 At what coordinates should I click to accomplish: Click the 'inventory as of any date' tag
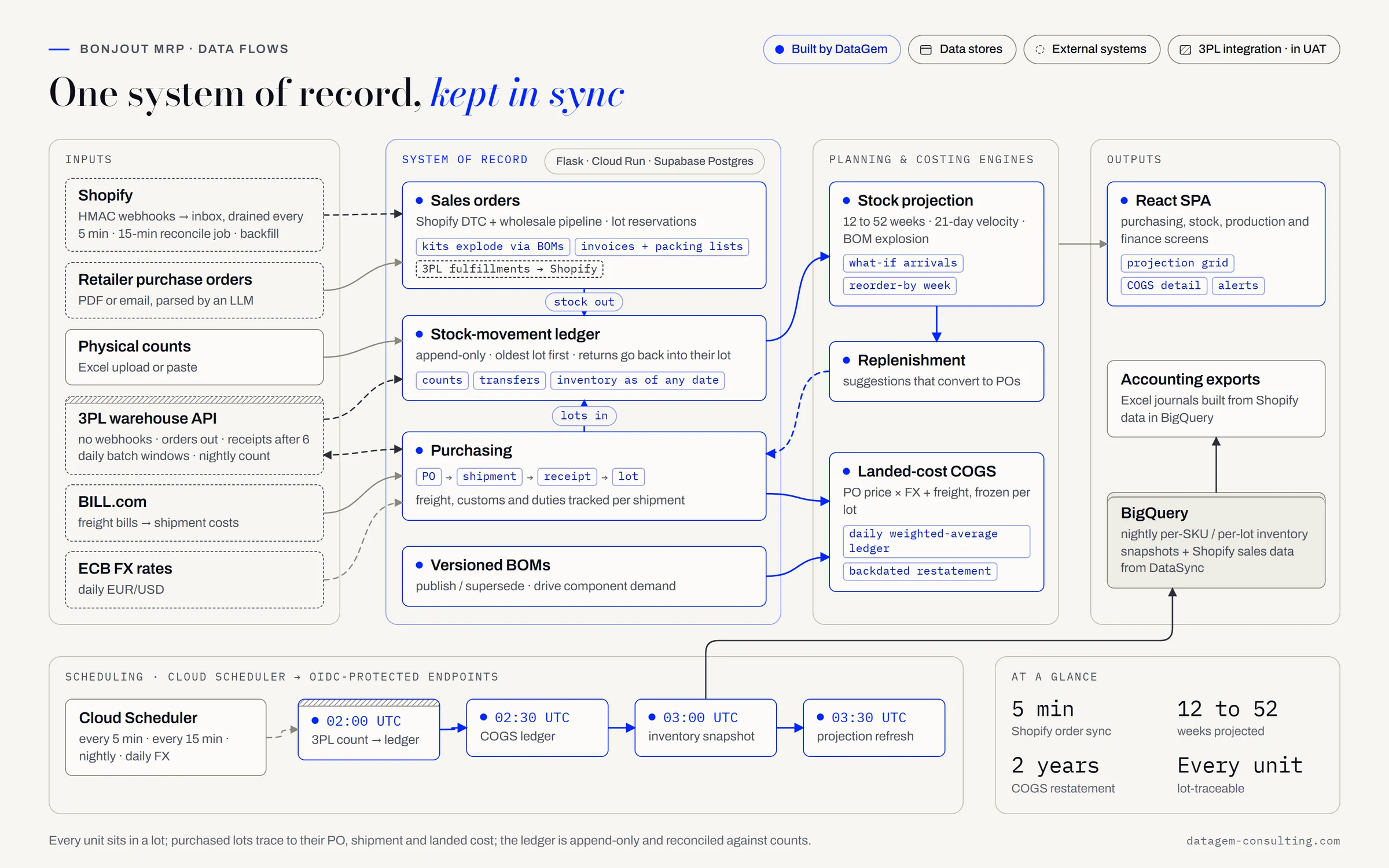tap(638, 380)
